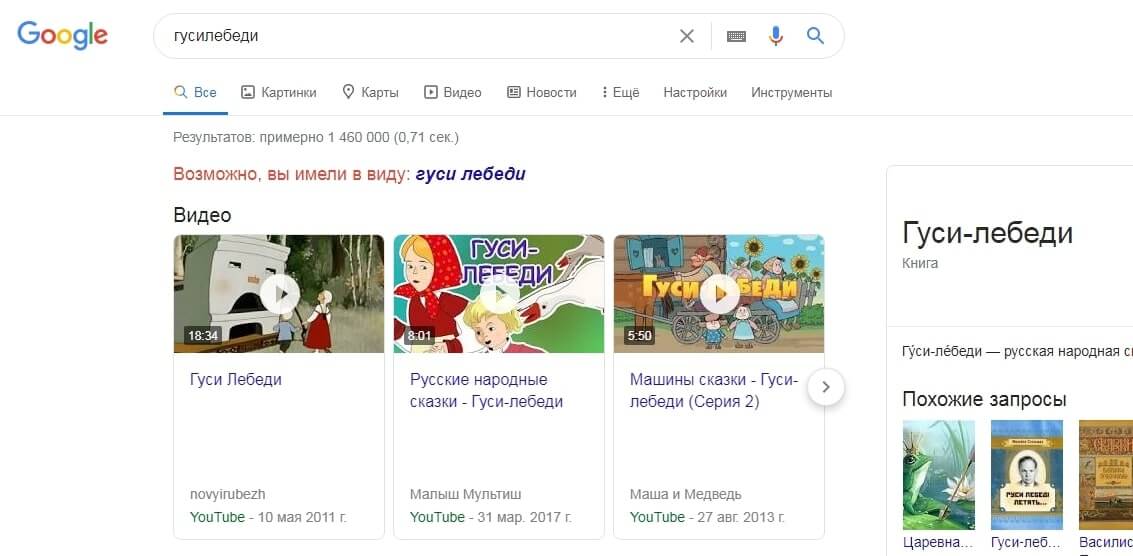Open the Настройки settings dropdown
Screen dimensions: 1133x556
[695, 92]
